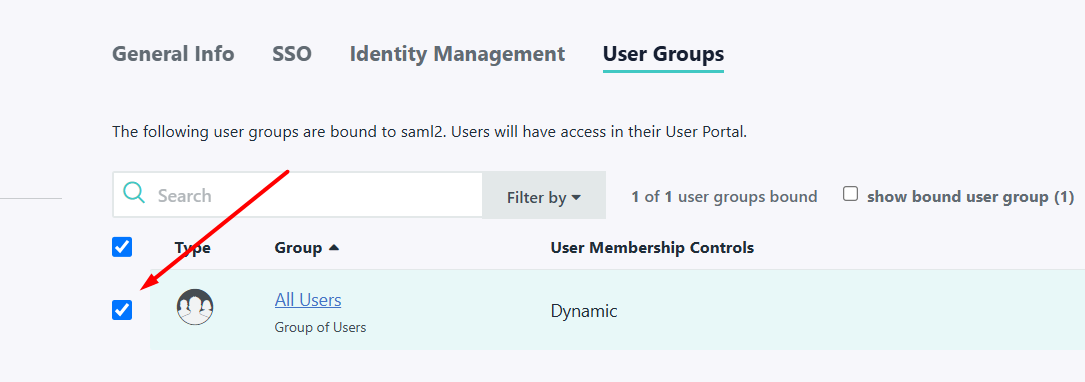The image size is (1085, 382).
Task: Click the Type column header
Action: 192,248
